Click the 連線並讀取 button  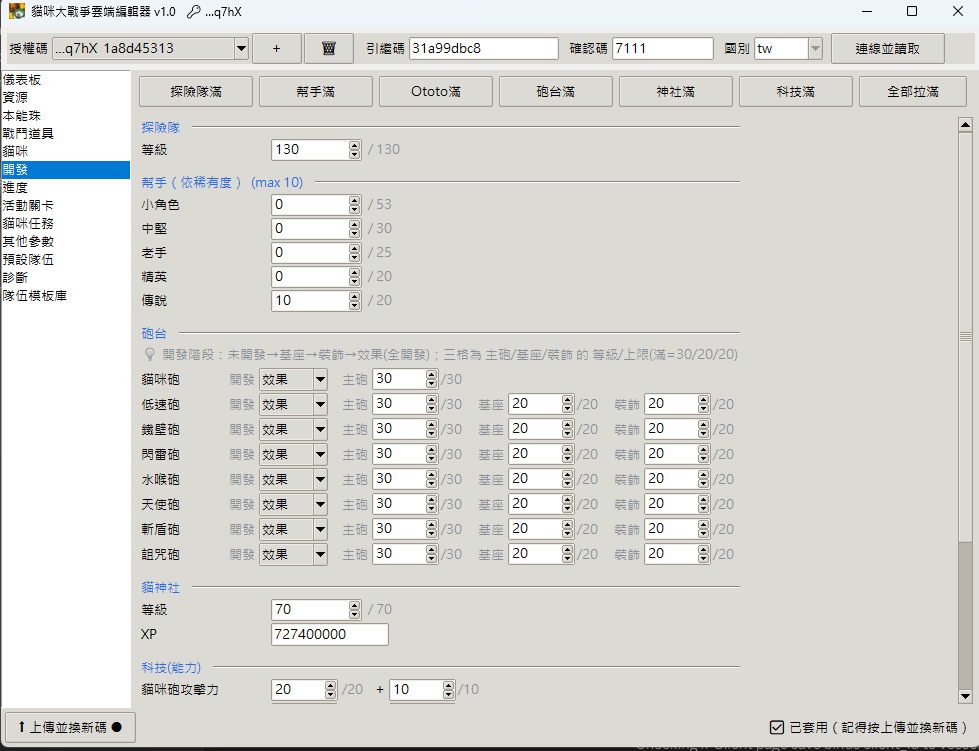coord(887,49)
